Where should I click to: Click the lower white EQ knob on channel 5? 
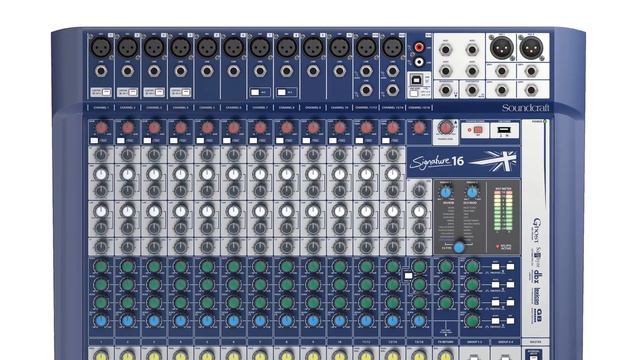coord(207,211)
